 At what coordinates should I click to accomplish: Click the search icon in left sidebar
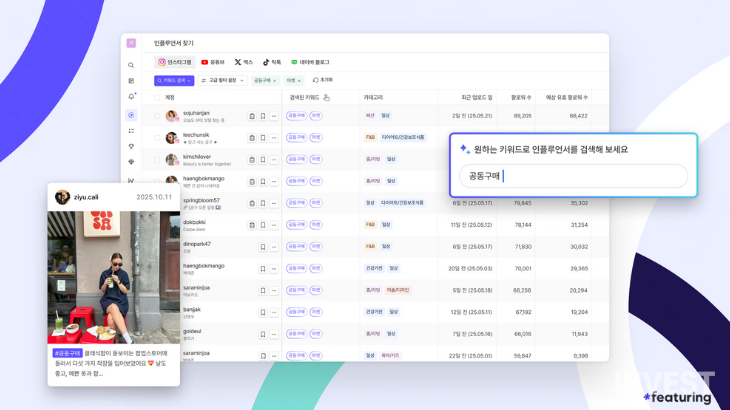click(x=131, y=63)
